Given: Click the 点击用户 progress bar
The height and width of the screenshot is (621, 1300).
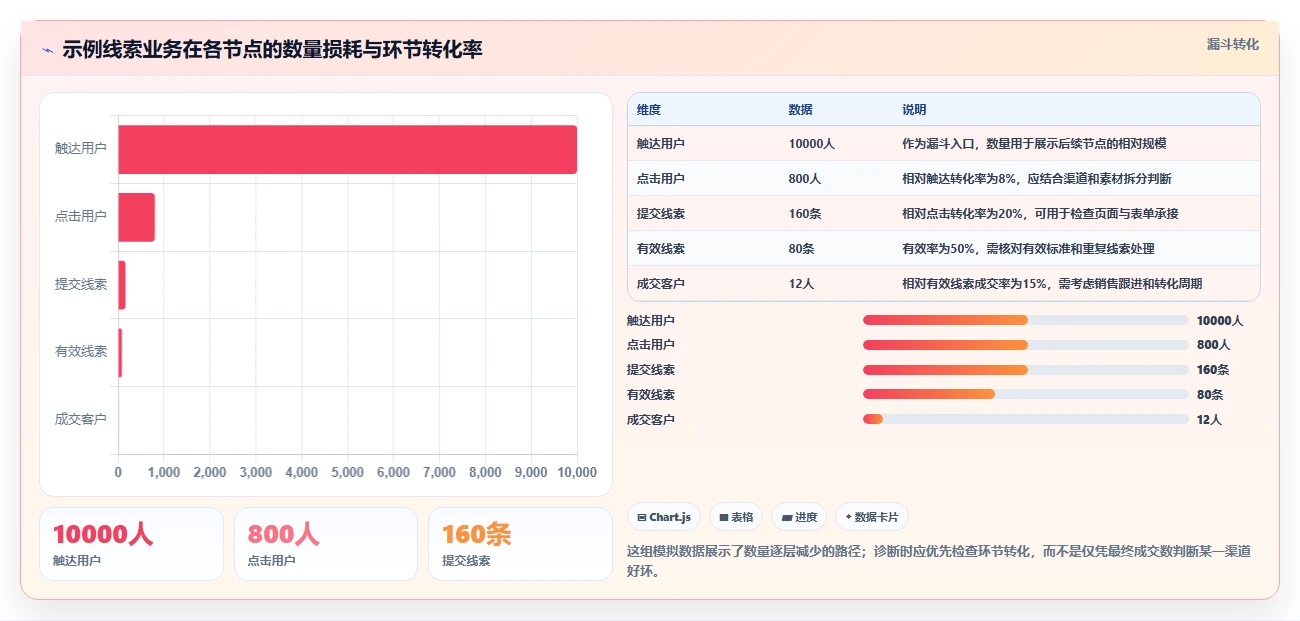Looking at the screenshot, I should pos(1026,345).
